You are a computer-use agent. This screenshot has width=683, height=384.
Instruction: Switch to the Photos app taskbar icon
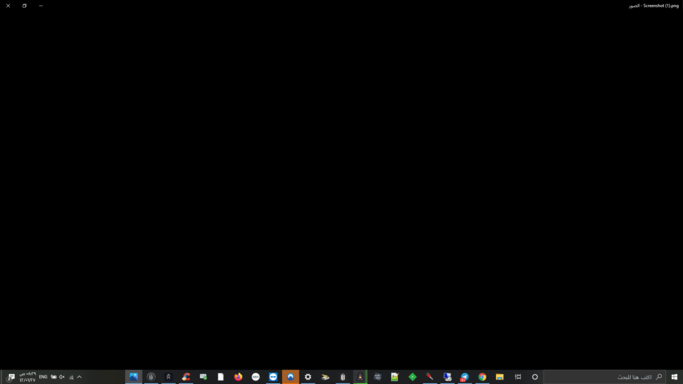[x=134, y=377]
